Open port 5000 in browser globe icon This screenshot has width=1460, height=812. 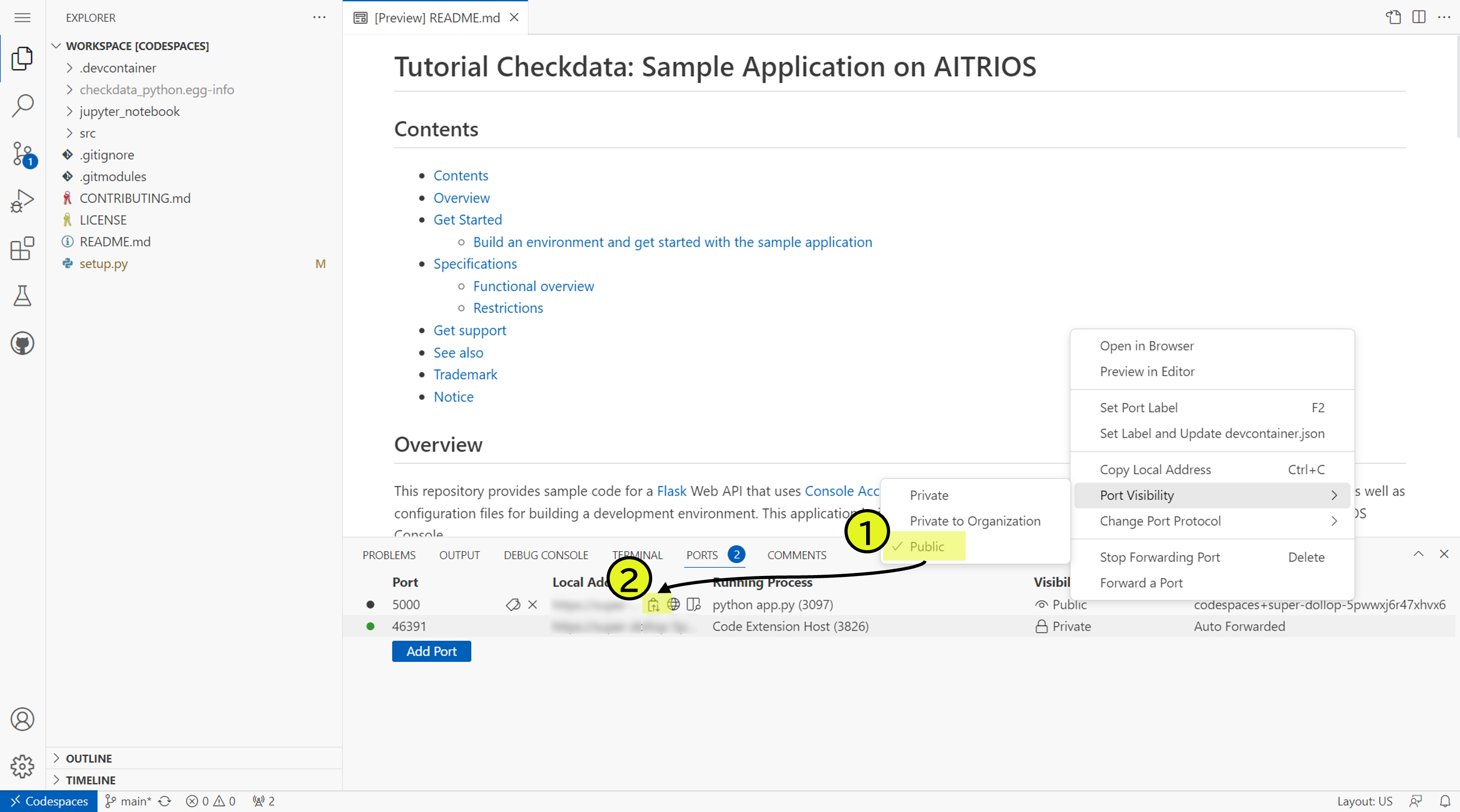pyautogui.click(x=673, y=604)
